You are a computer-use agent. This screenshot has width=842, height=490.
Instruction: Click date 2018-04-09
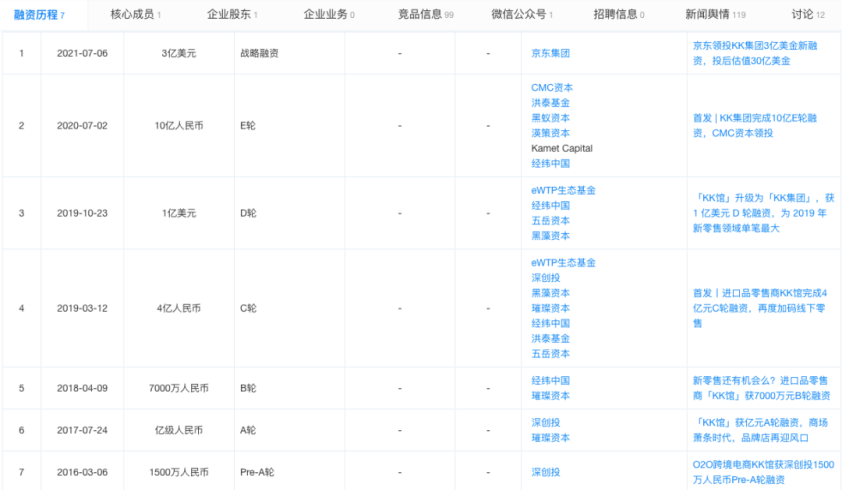point(82,388)
